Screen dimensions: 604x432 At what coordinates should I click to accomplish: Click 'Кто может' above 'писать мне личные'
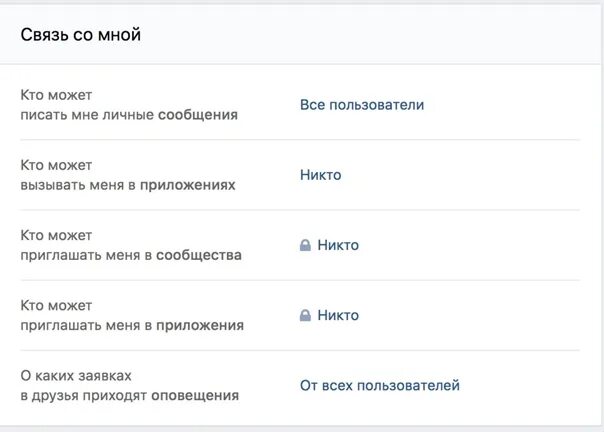(x=56, y=95)
